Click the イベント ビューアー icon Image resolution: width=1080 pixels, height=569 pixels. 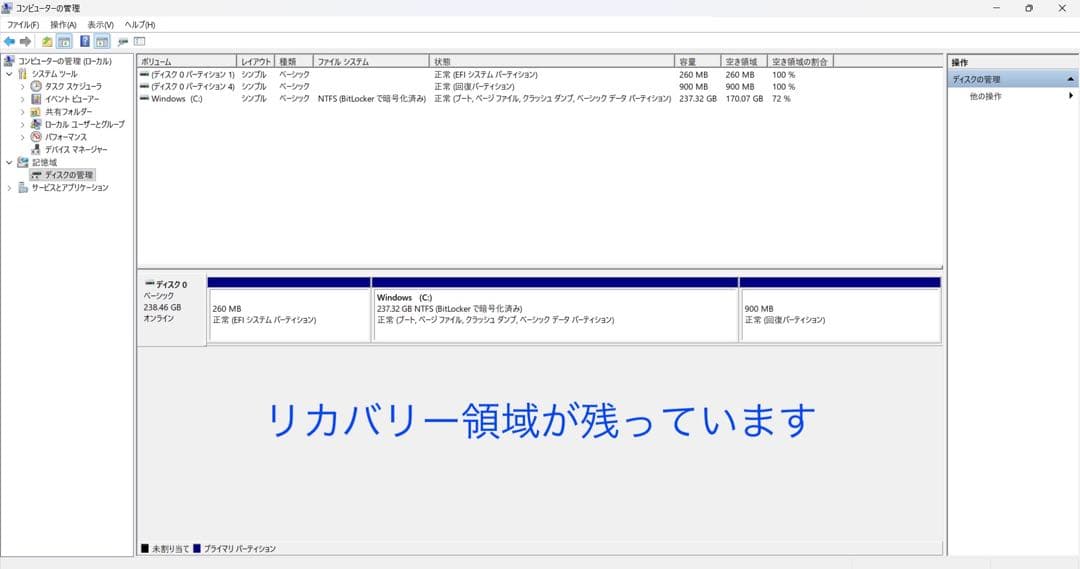(x=36, y=99)
